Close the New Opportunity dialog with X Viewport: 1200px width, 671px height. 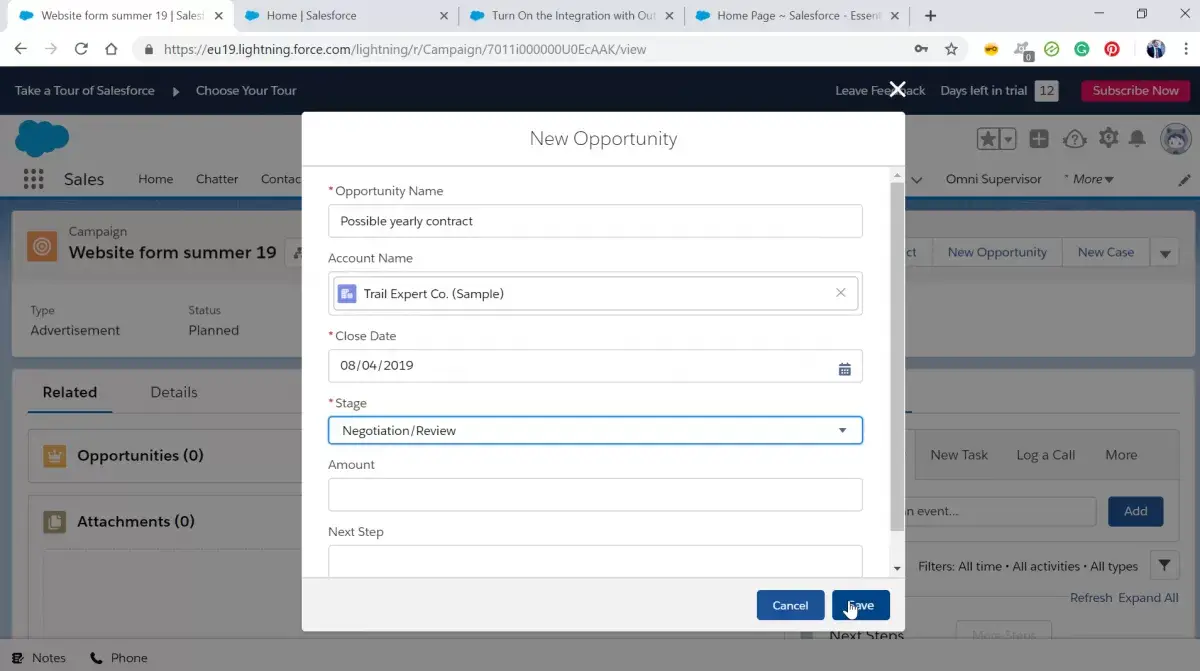(897, 90)
